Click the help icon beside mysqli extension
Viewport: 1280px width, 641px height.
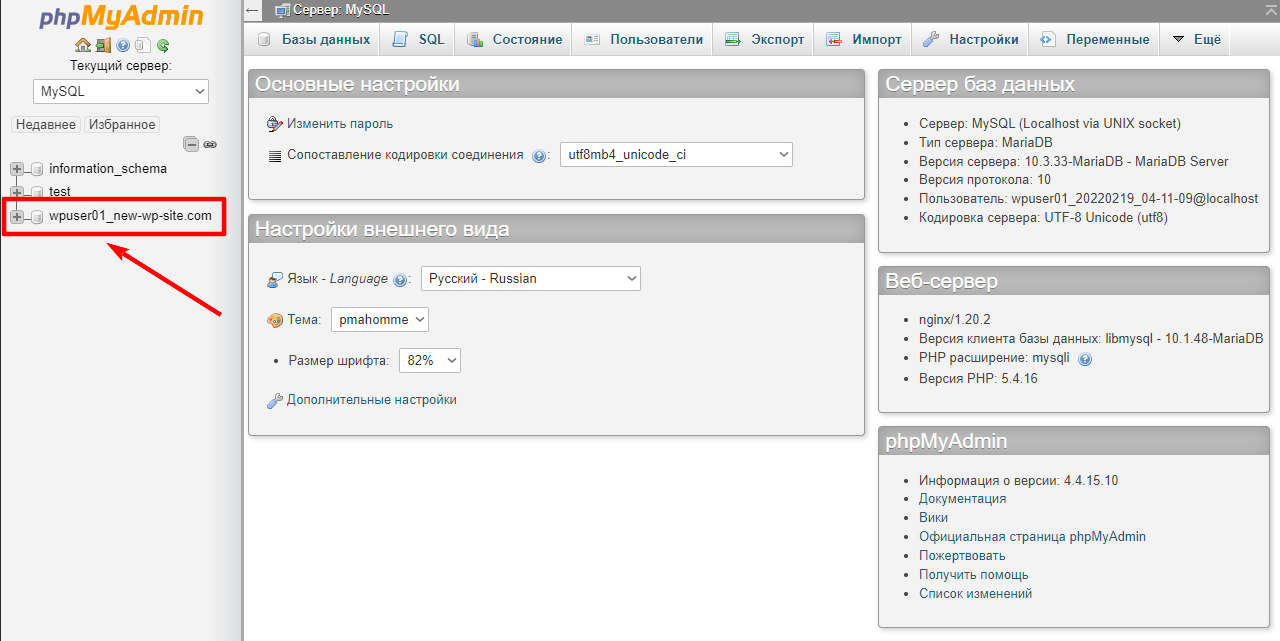pyautogui.click(x=1085, y=359)
